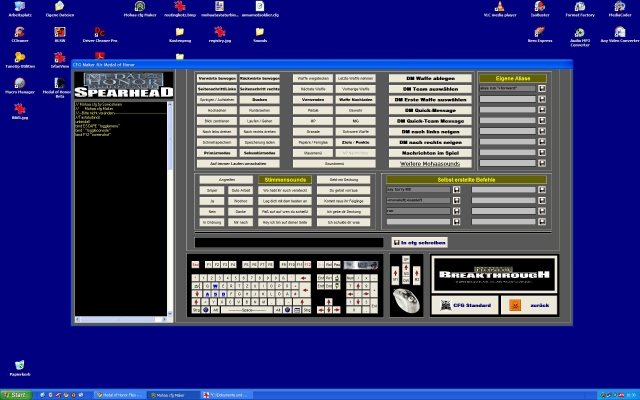Click the 'zurück' button
This screenshot has height=400, width=640.
(x=529, y=305)
